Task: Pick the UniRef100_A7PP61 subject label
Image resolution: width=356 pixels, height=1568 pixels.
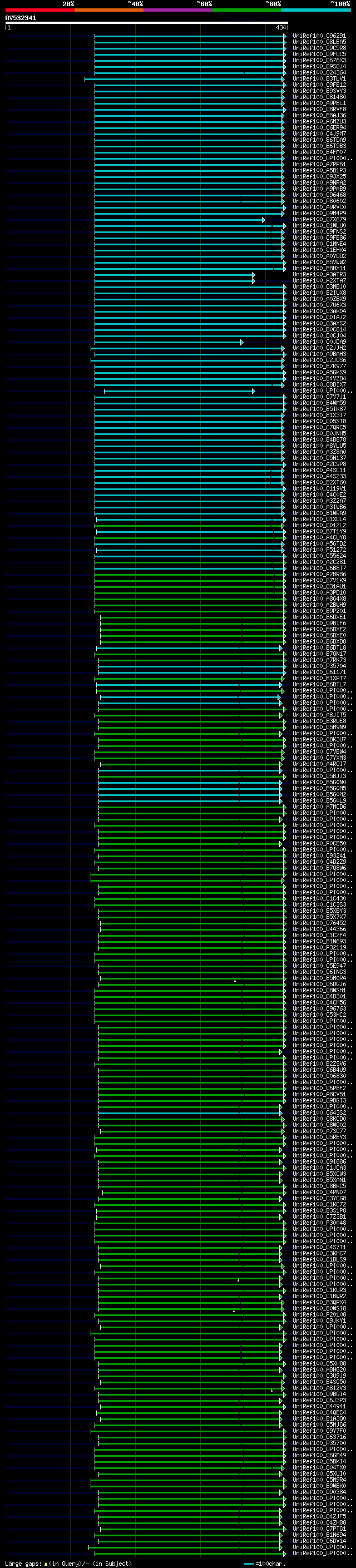Action: (x=319, y=164)
